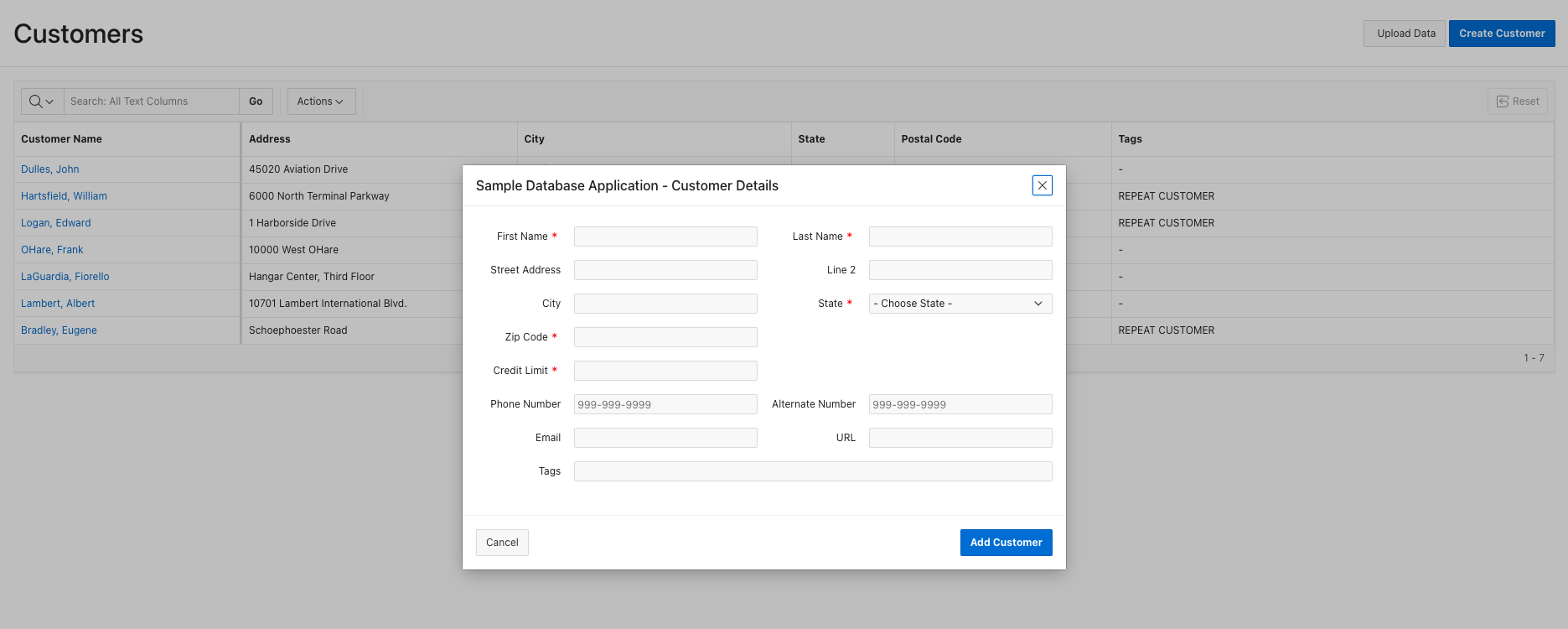The image size is (1568, 629).
Task: Focus the Phone Number field
Action: (x=665, y=404)
